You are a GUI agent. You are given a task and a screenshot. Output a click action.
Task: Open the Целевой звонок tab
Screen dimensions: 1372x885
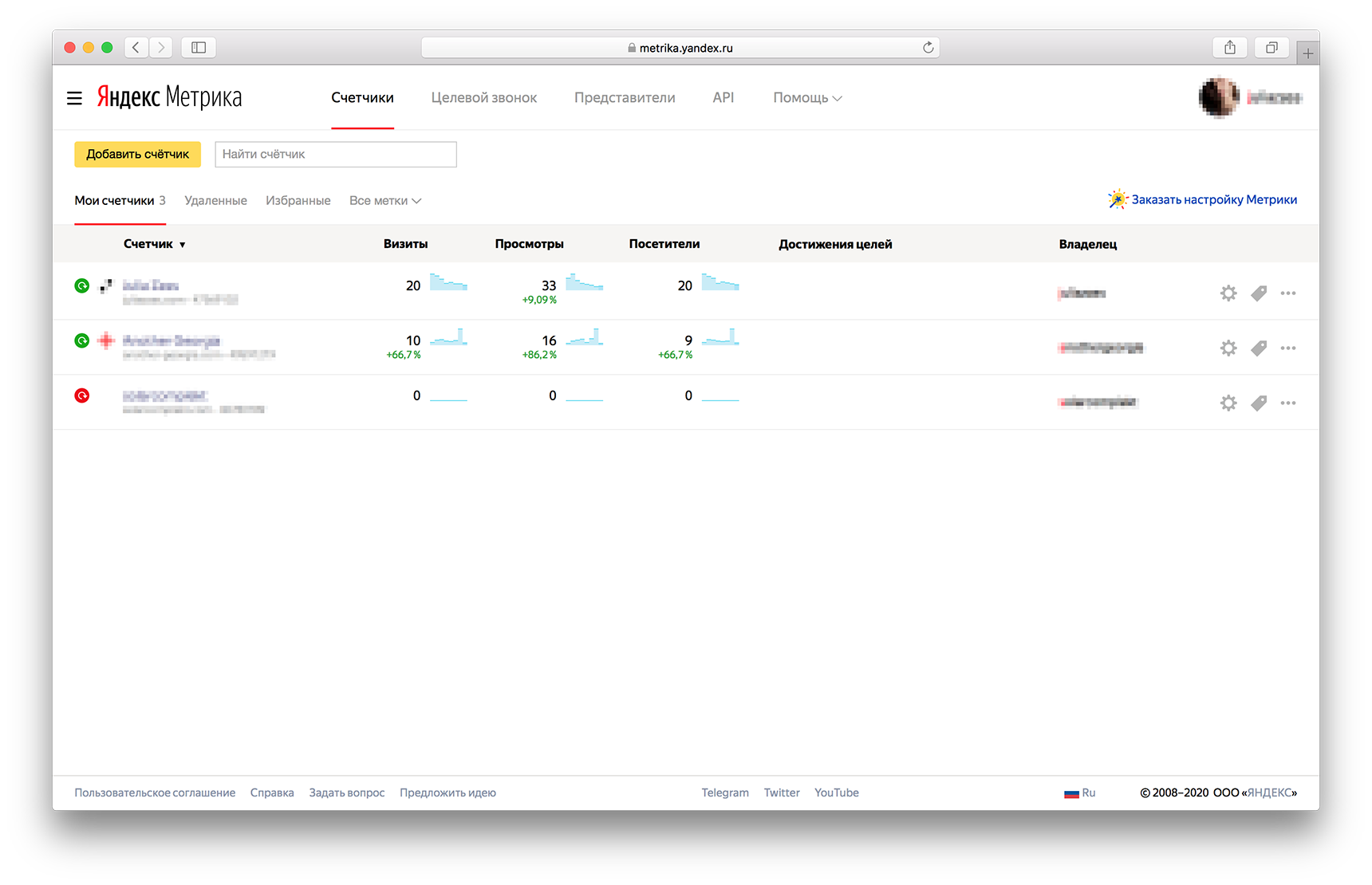pos(483,97)
